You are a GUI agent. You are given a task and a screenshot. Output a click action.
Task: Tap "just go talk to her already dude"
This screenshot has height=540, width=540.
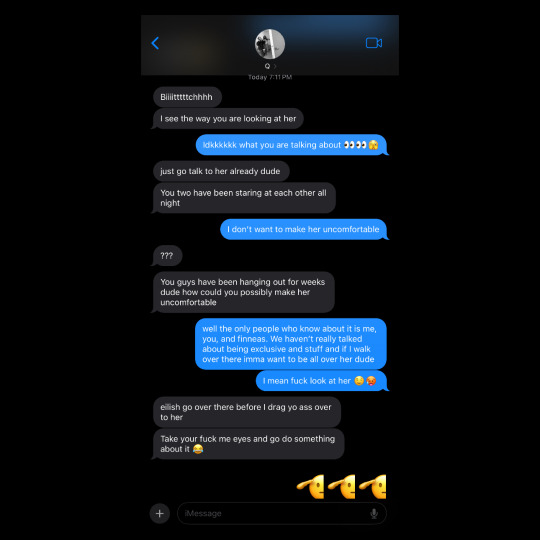[221, 171]
